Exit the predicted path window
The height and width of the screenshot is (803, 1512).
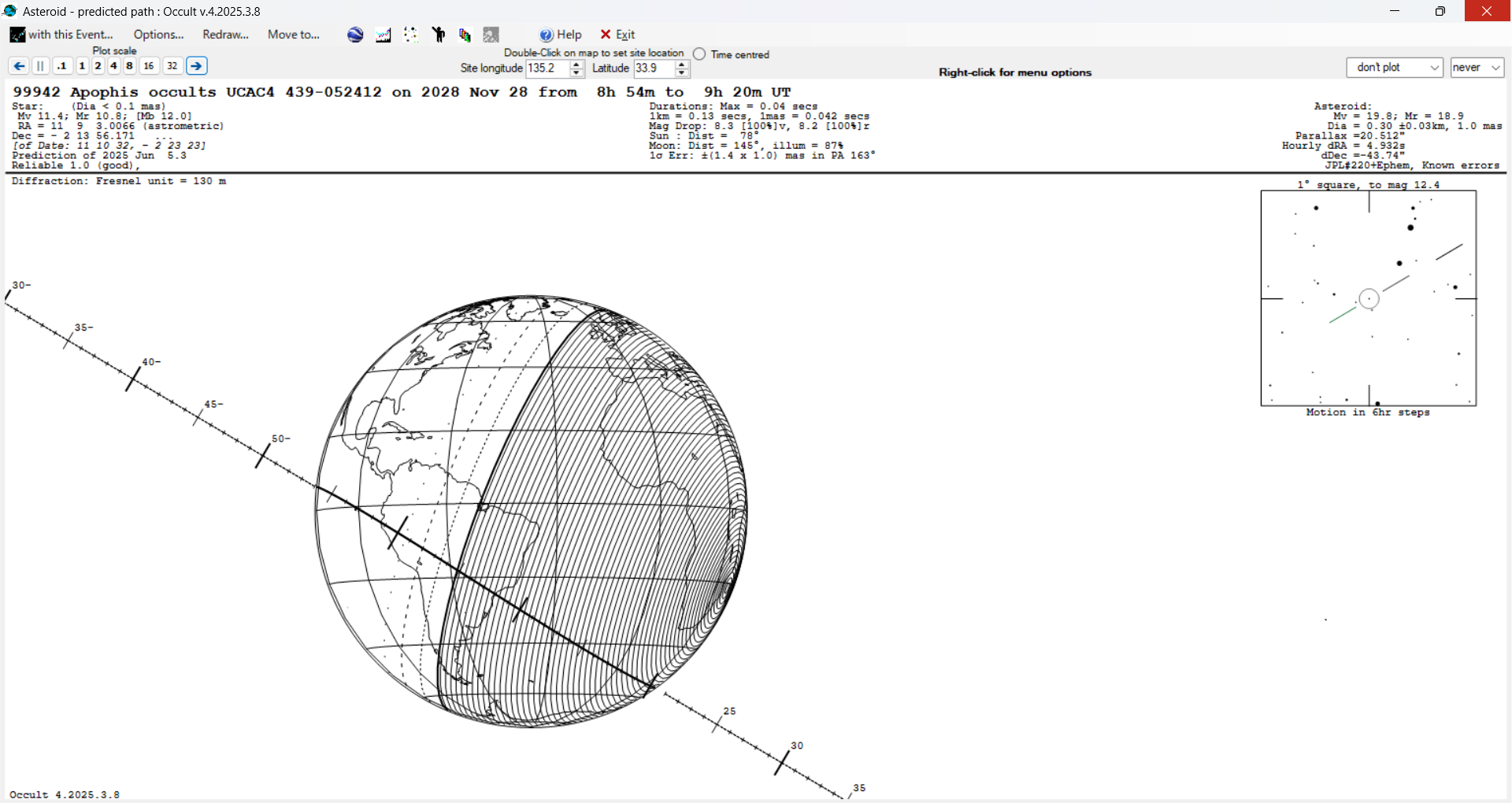pos(617,35)
